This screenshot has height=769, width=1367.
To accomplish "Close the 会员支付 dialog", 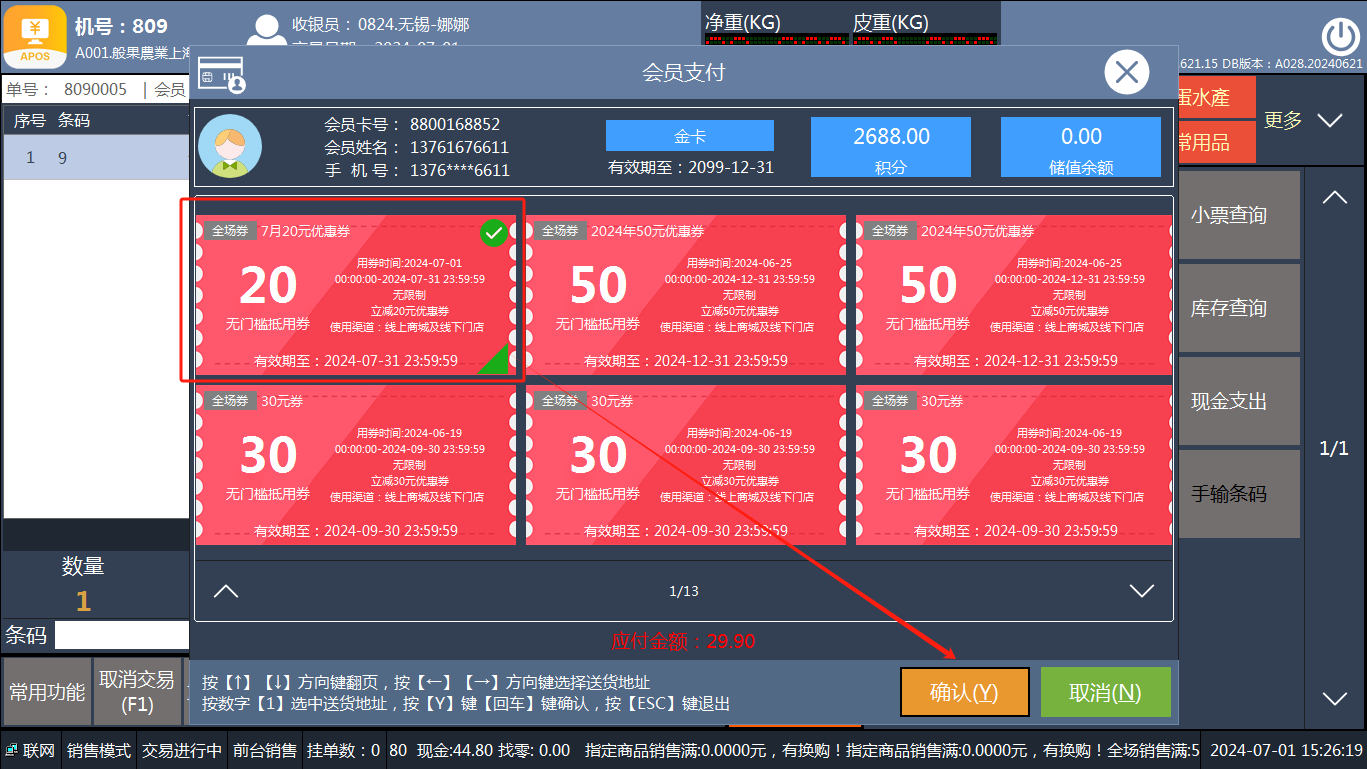I will coord(1127,72).
